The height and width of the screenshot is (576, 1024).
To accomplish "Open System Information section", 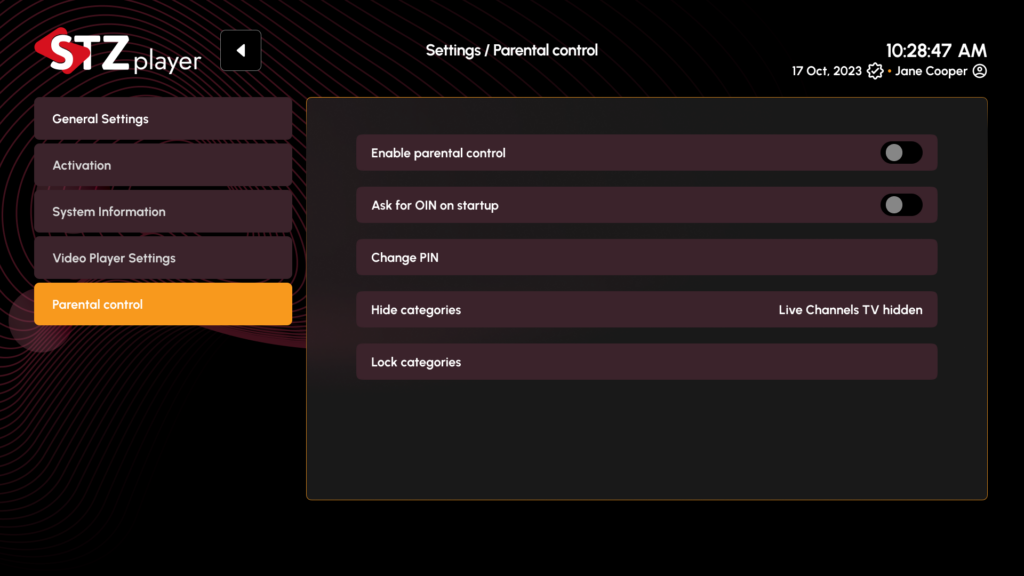I will [x=163, y=212].
